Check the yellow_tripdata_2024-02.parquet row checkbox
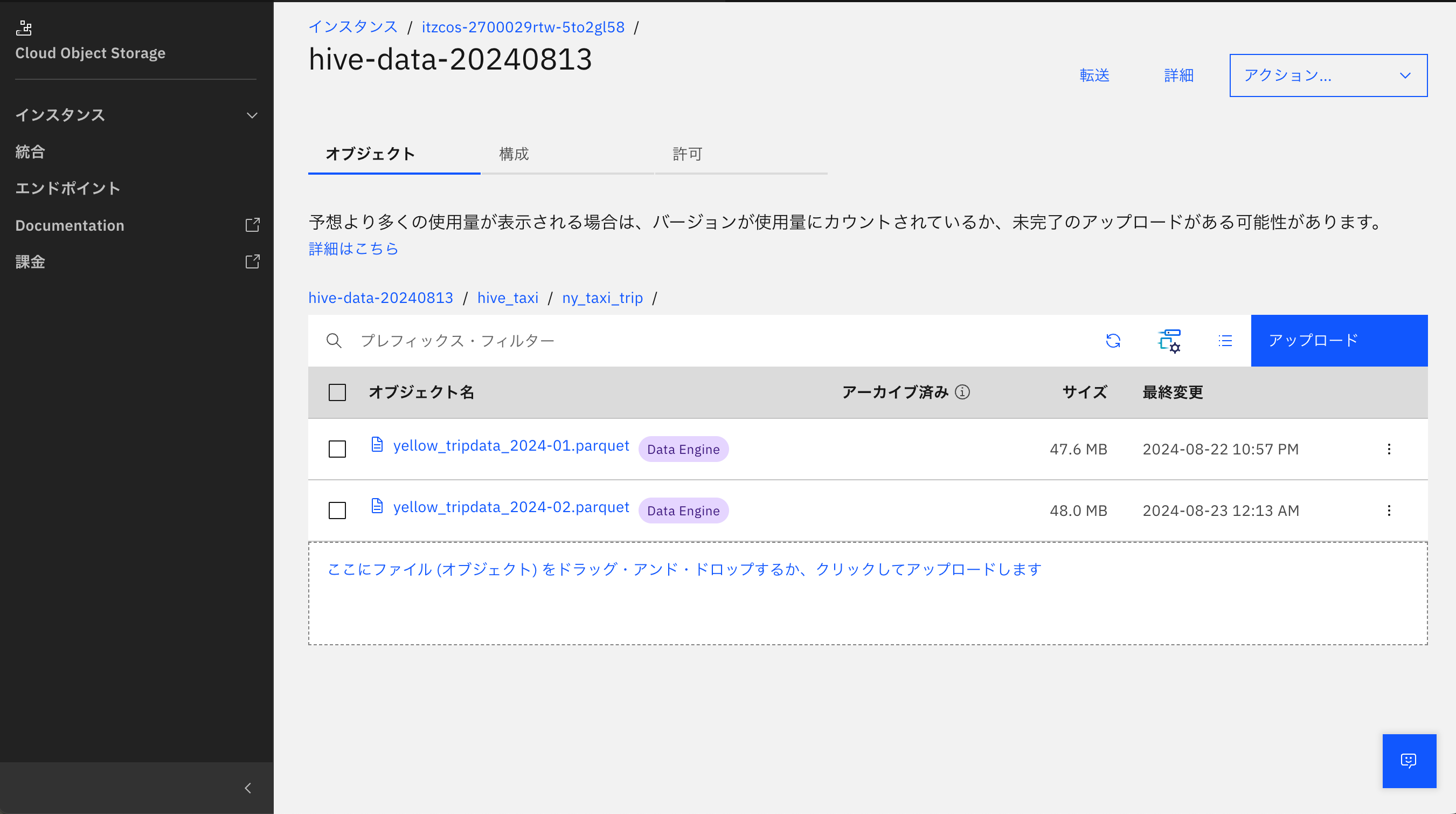 [x=337, y=511]
